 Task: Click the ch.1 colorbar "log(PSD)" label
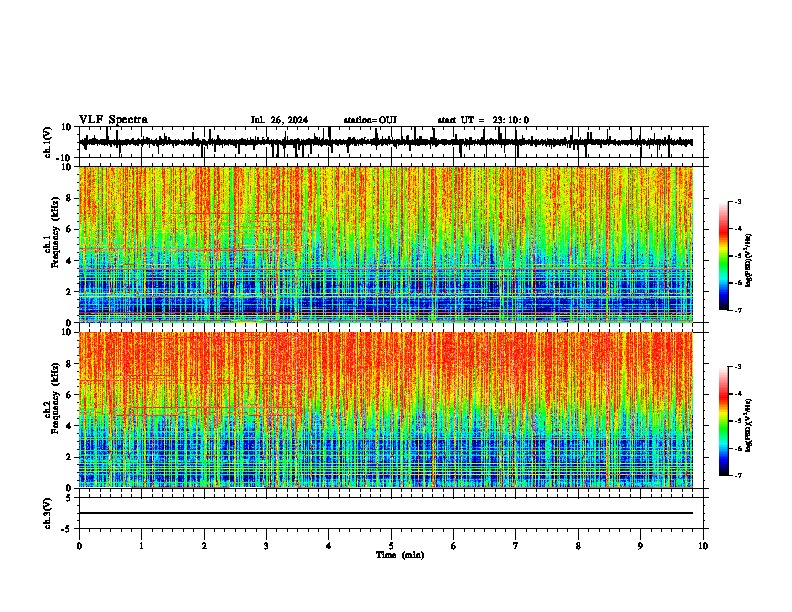748,260
